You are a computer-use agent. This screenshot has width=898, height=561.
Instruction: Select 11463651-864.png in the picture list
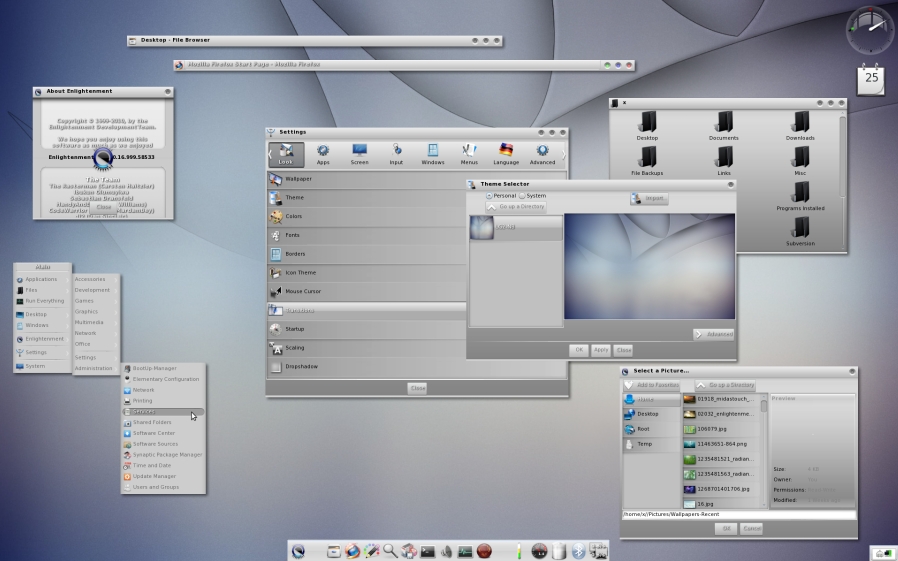(722, 444)
